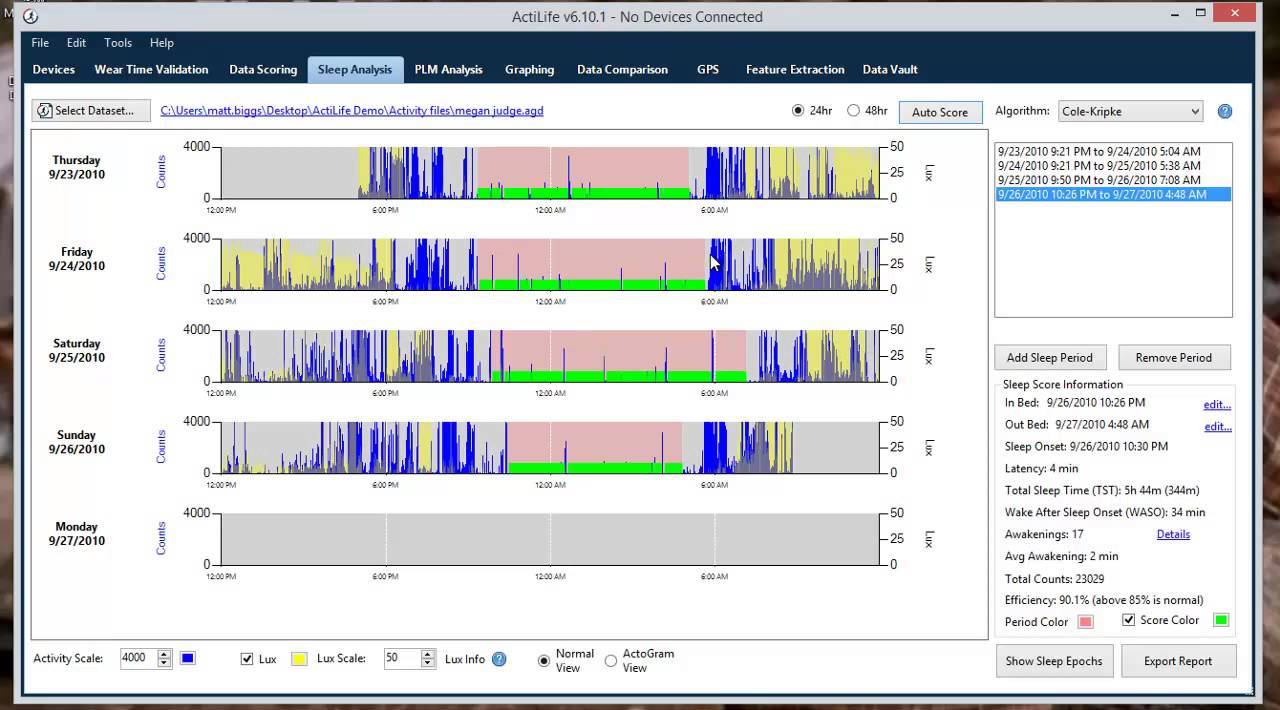
Task: Click the In Bed edit link
Action: click(x=1217, y=404)
